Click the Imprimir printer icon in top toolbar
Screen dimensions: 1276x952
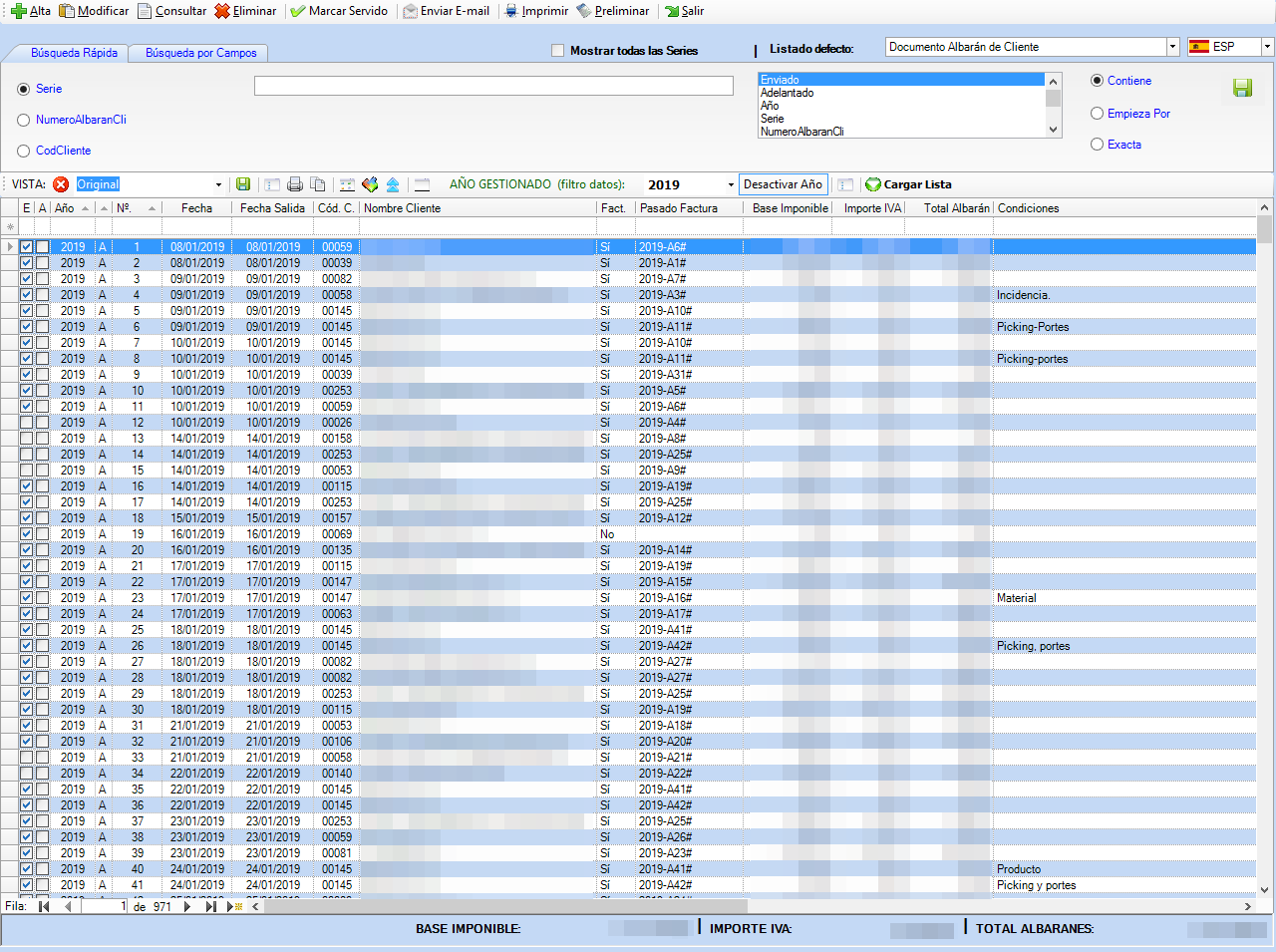coord(511,11)
